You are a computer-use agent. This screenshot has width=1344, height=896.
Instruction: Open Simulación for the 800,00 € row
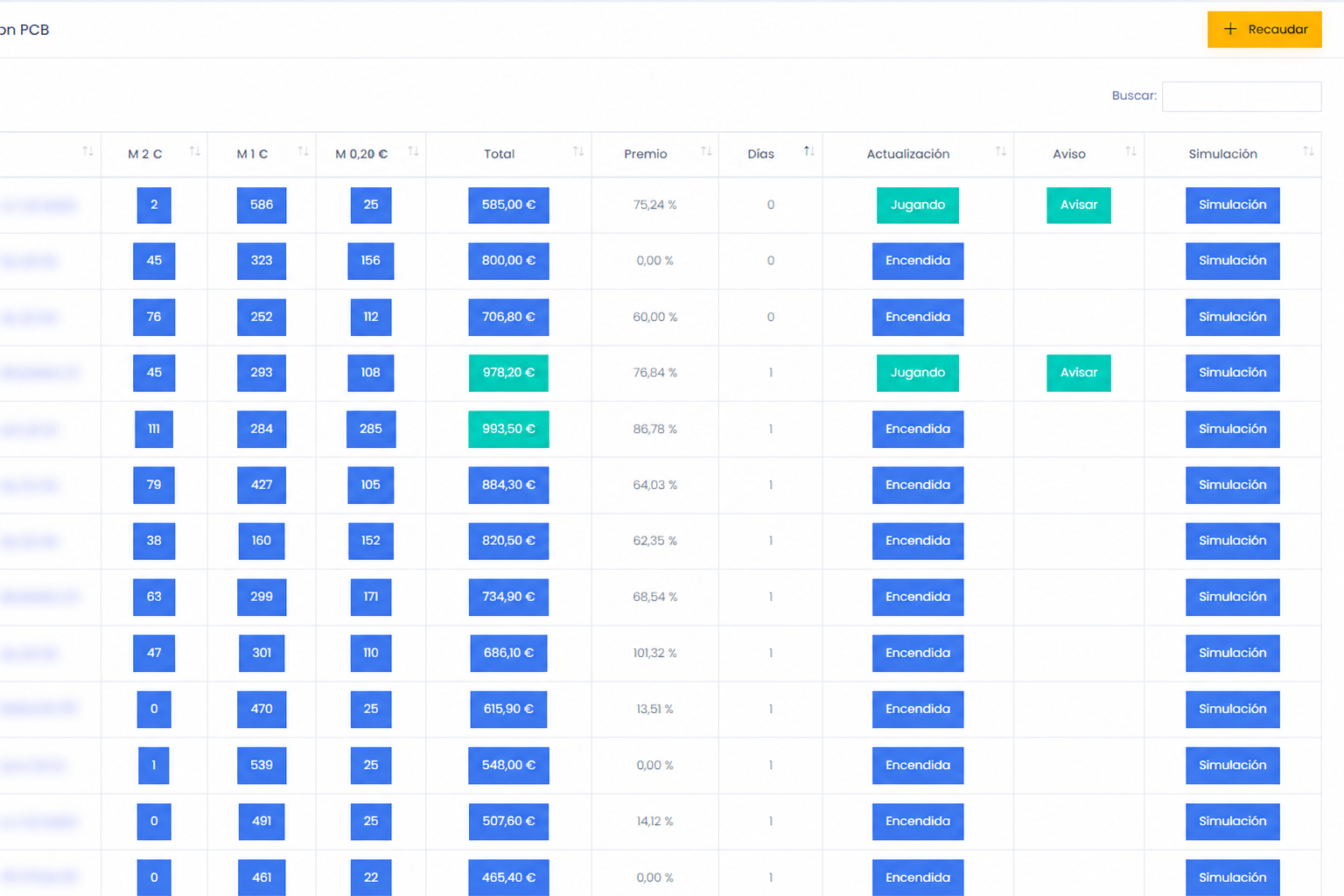click(x=1233, y=262)
